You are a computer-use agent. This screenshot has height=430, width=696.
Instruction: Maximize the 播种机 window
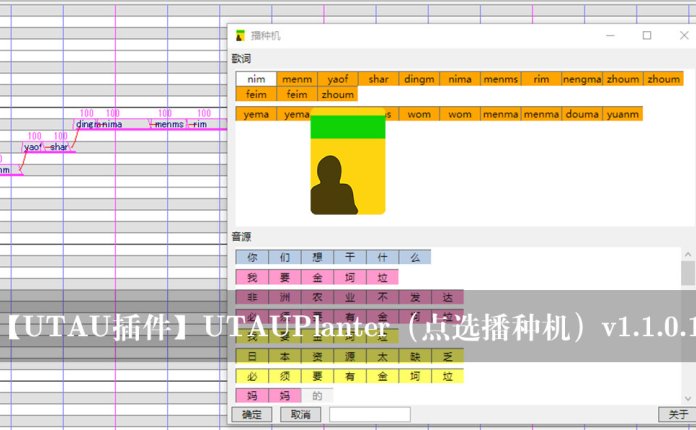coord(647,36)
